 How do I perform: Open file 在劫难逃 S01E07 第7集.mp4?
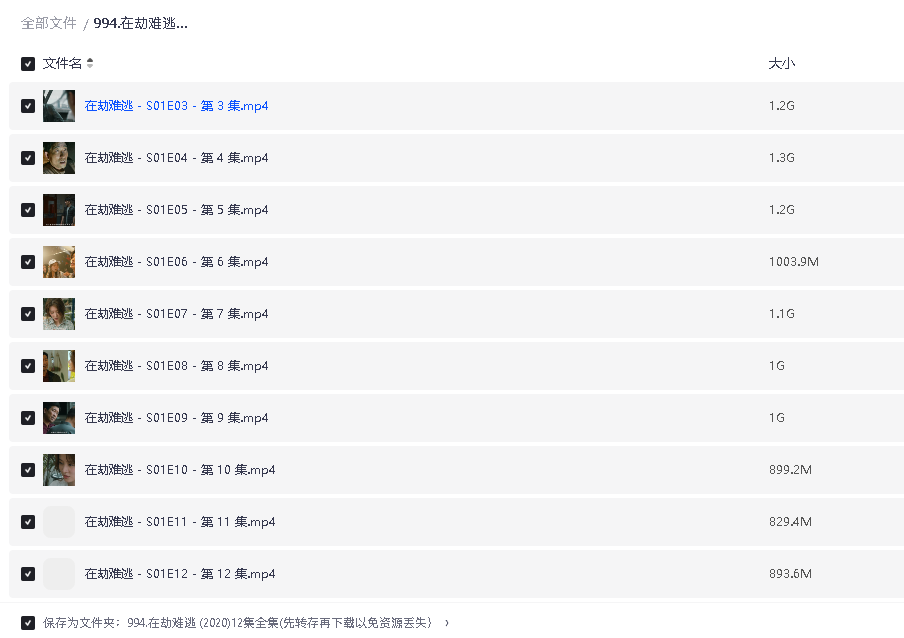pos(176,314)
